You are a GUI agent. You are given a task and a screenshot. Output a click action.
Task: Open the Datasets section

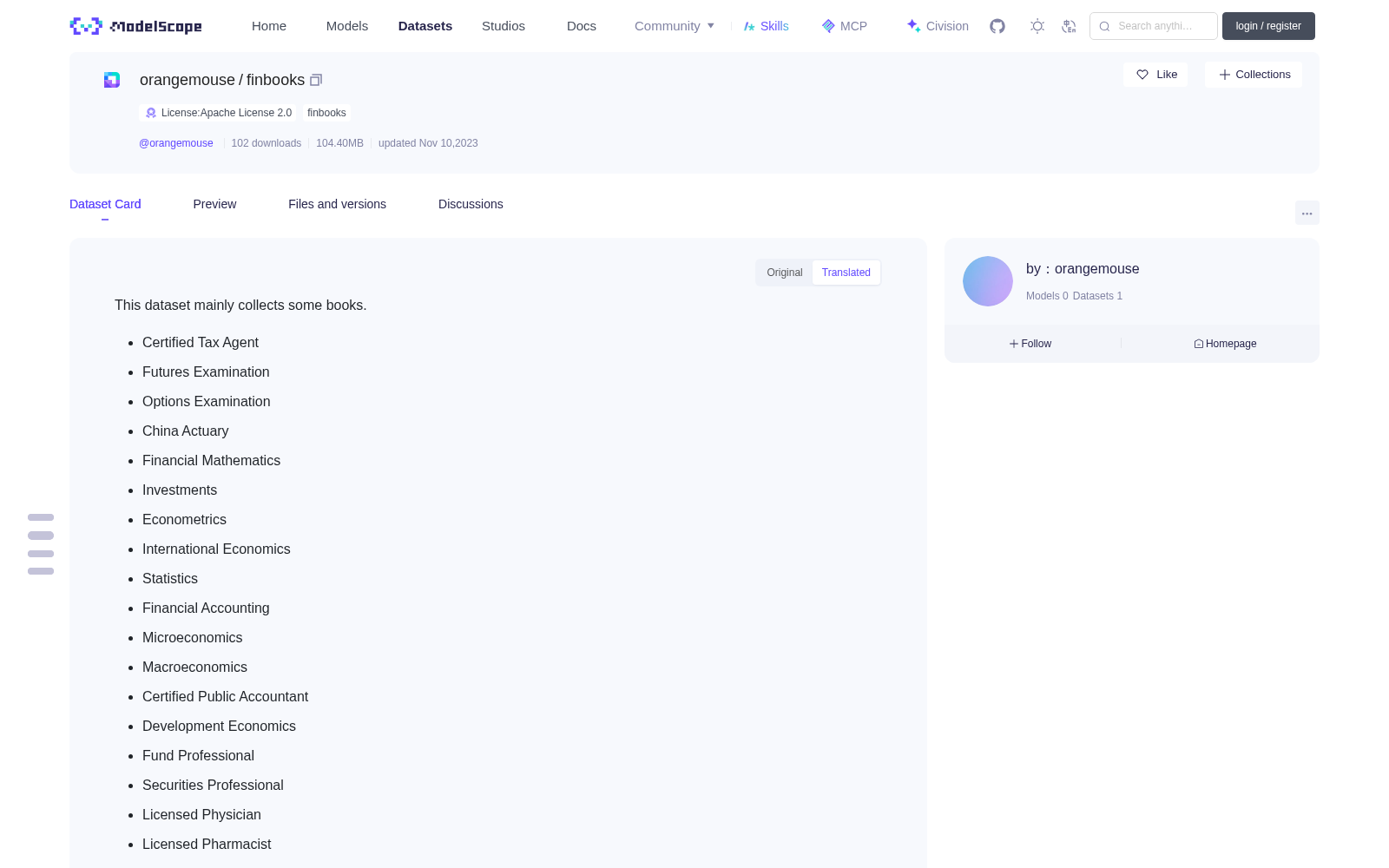coord(425,26)
